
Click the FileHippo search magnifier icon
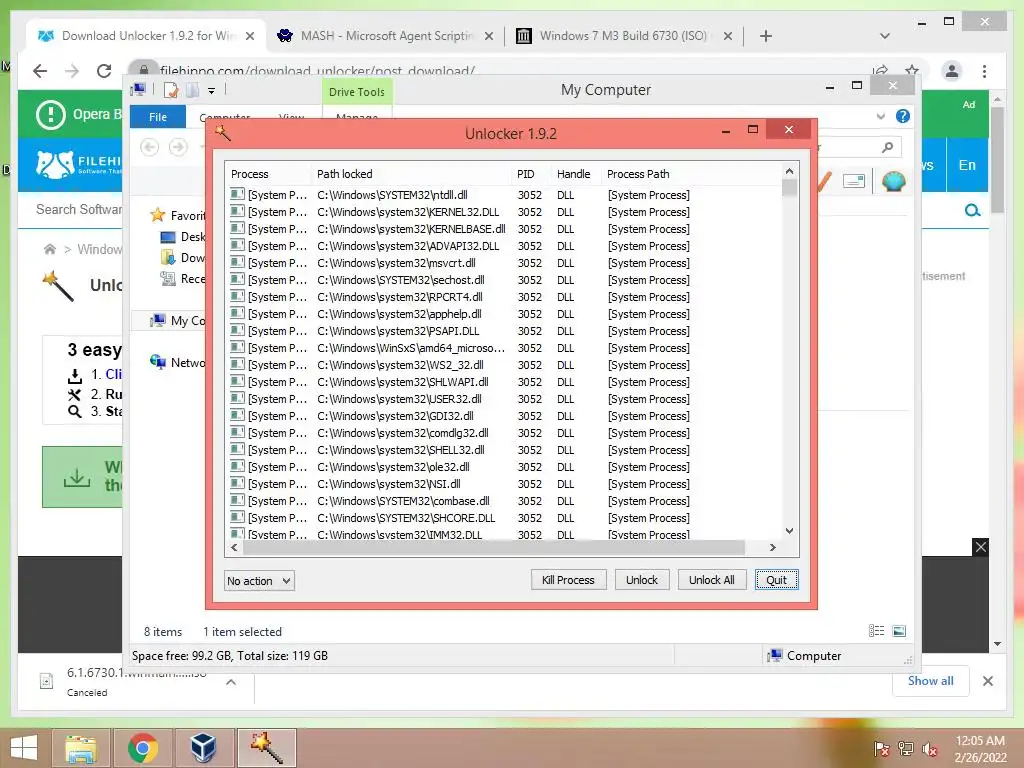(972, 210)
